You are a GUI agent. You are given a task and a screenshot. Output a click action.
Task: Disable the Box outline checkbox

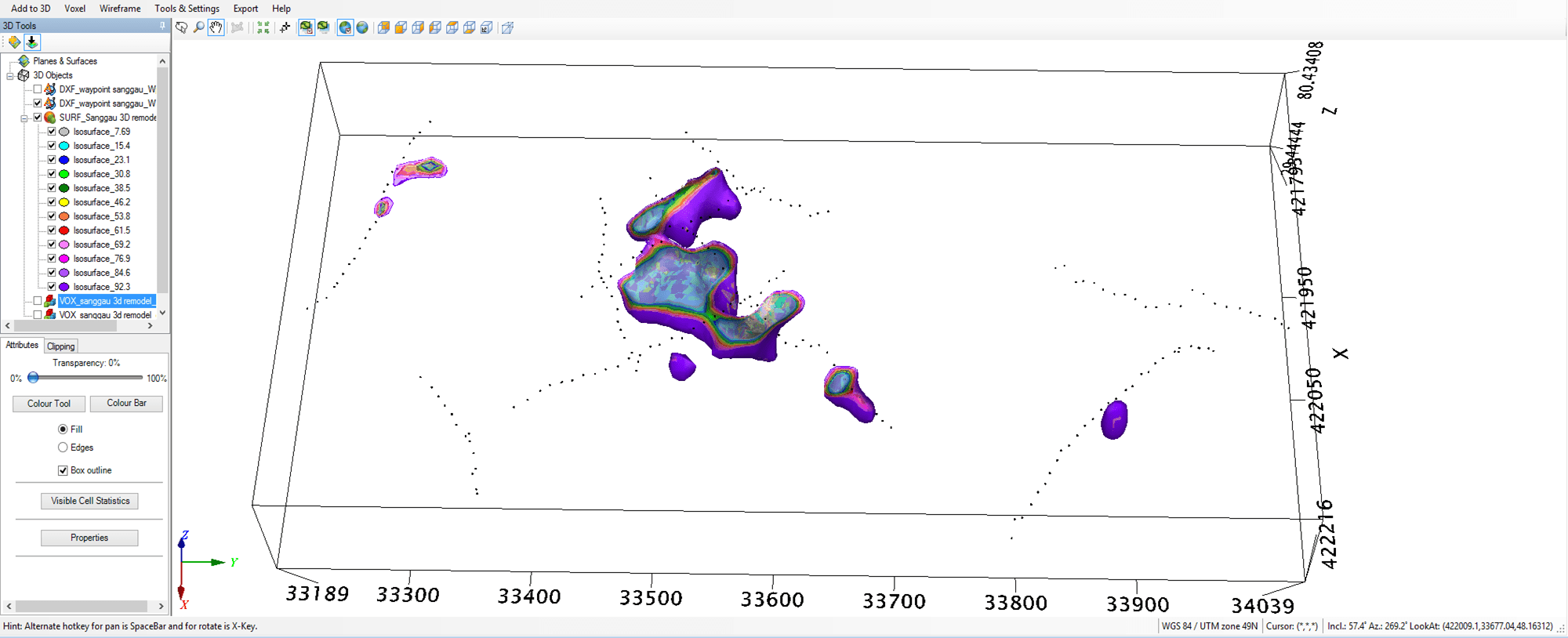[x=63, y=470]
